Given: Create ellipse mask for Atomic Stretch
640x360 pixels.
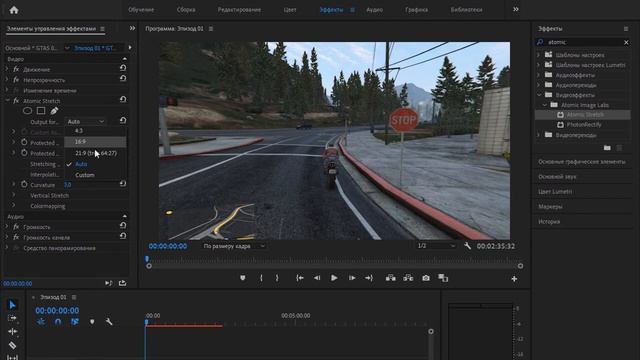Looking at the screenshot, I should coord(27,111).
